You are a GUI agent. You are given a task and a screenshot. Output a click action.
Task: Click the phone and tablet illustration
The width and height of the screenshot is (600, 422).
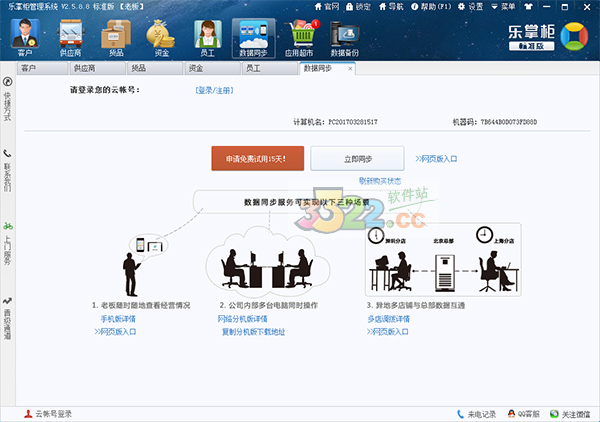coord(149,245)
